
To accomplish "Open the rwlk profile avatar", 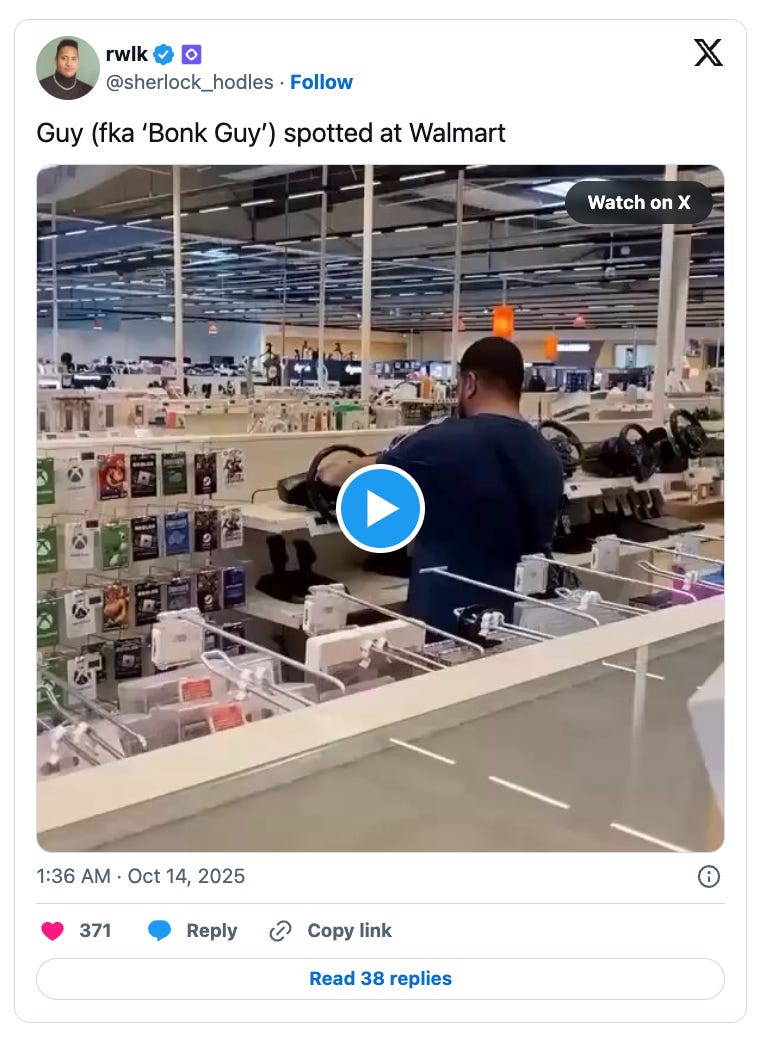I will tap(68, 68).
